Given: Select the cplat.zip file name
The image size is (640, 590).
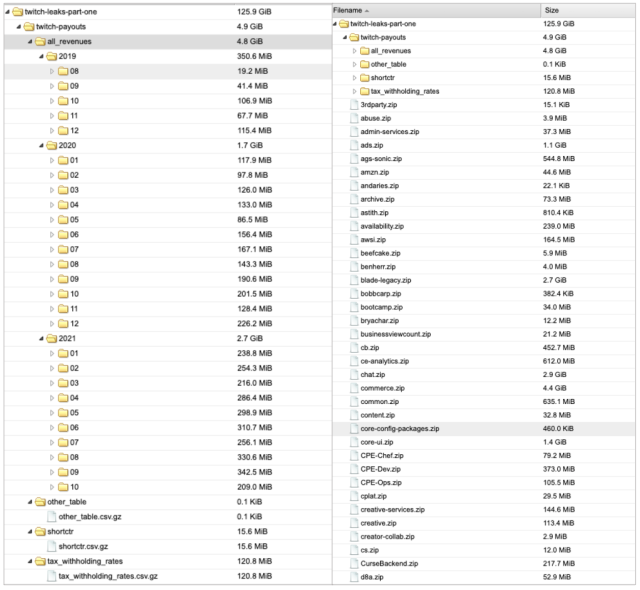Looking at the screenshot, I should (x=373, y=496).
